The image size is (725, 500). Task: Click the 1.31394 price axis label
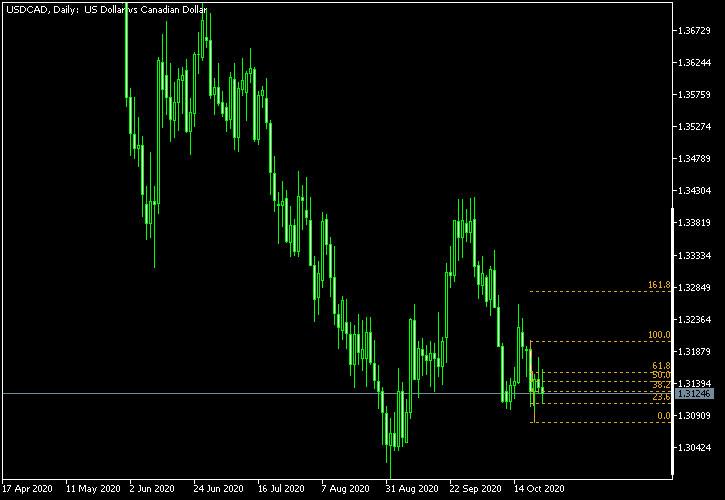click(694, 384)
